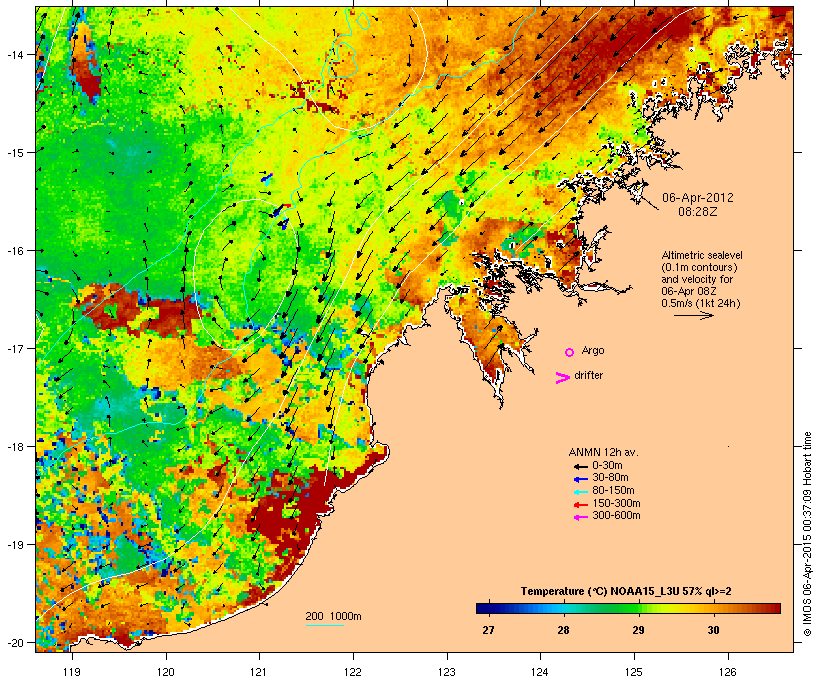Click longitude axis label 125
This screenshot has width=820, height=680.
634,672
